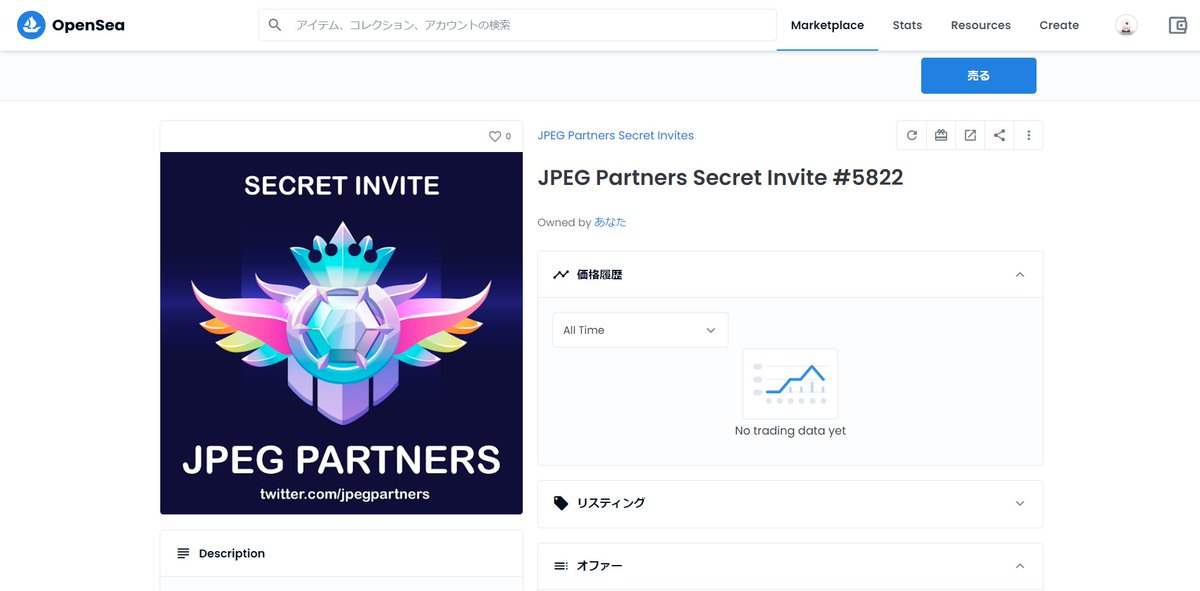The height and width of the screenshot is (591, 1200).
Task: Open the Resources menu
Action: click(x=980, y=26)
